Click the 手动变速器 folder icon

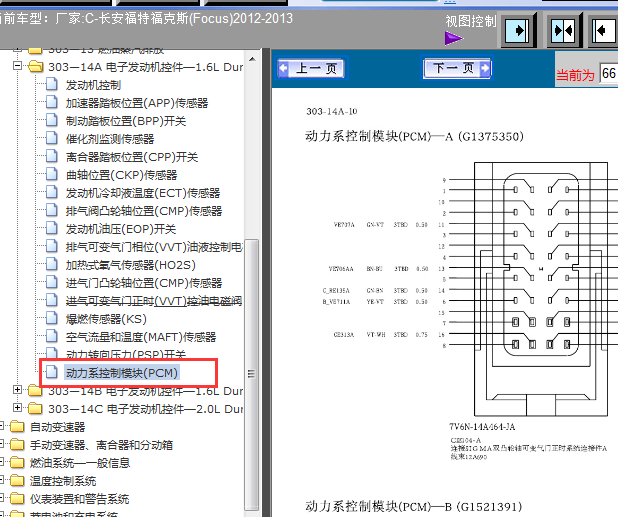(x=17, y=444)
